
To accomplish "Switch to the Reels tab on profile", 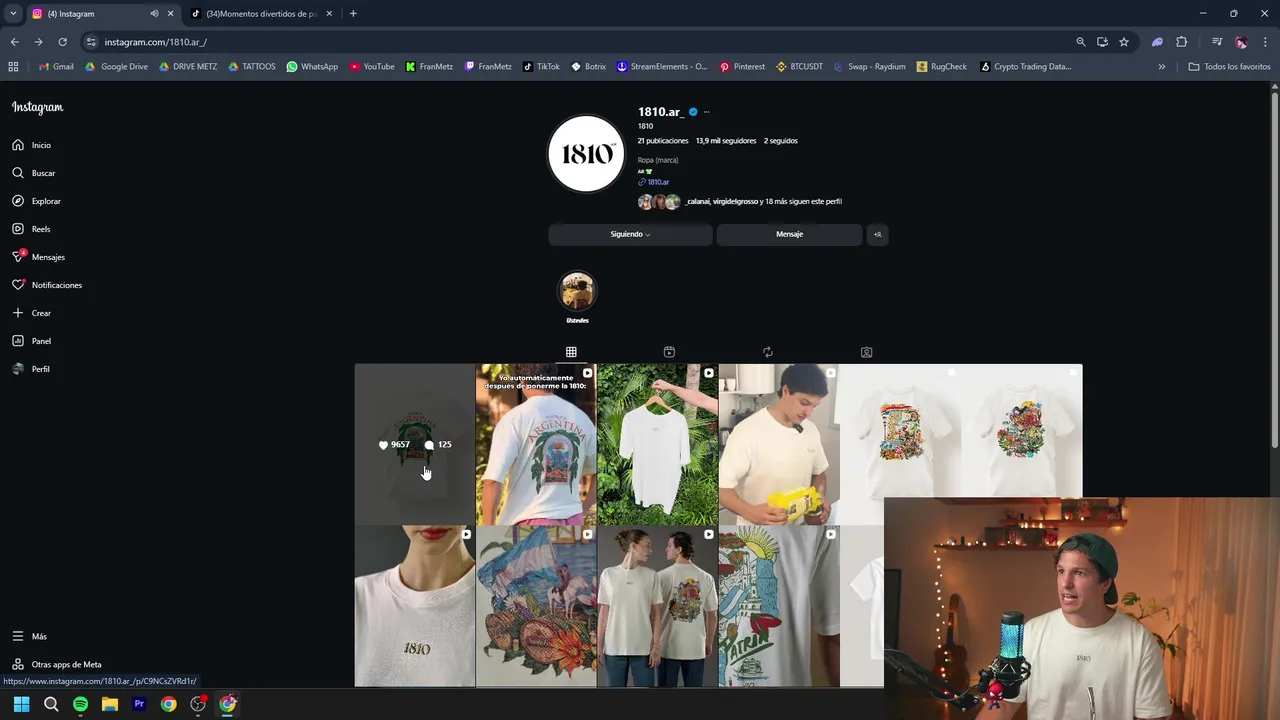I will pyautogui.click(x=669, y=352).
